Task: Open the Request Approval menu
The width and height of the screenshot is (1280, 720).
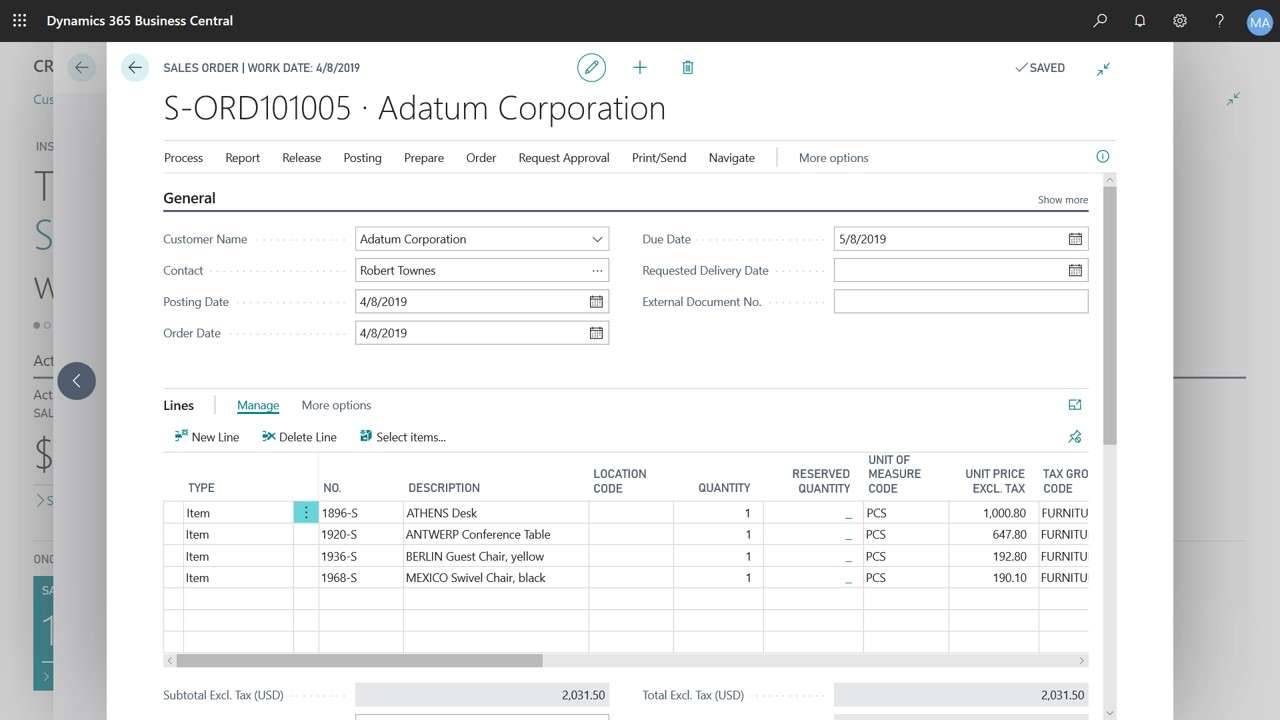Action: [564, 158]
